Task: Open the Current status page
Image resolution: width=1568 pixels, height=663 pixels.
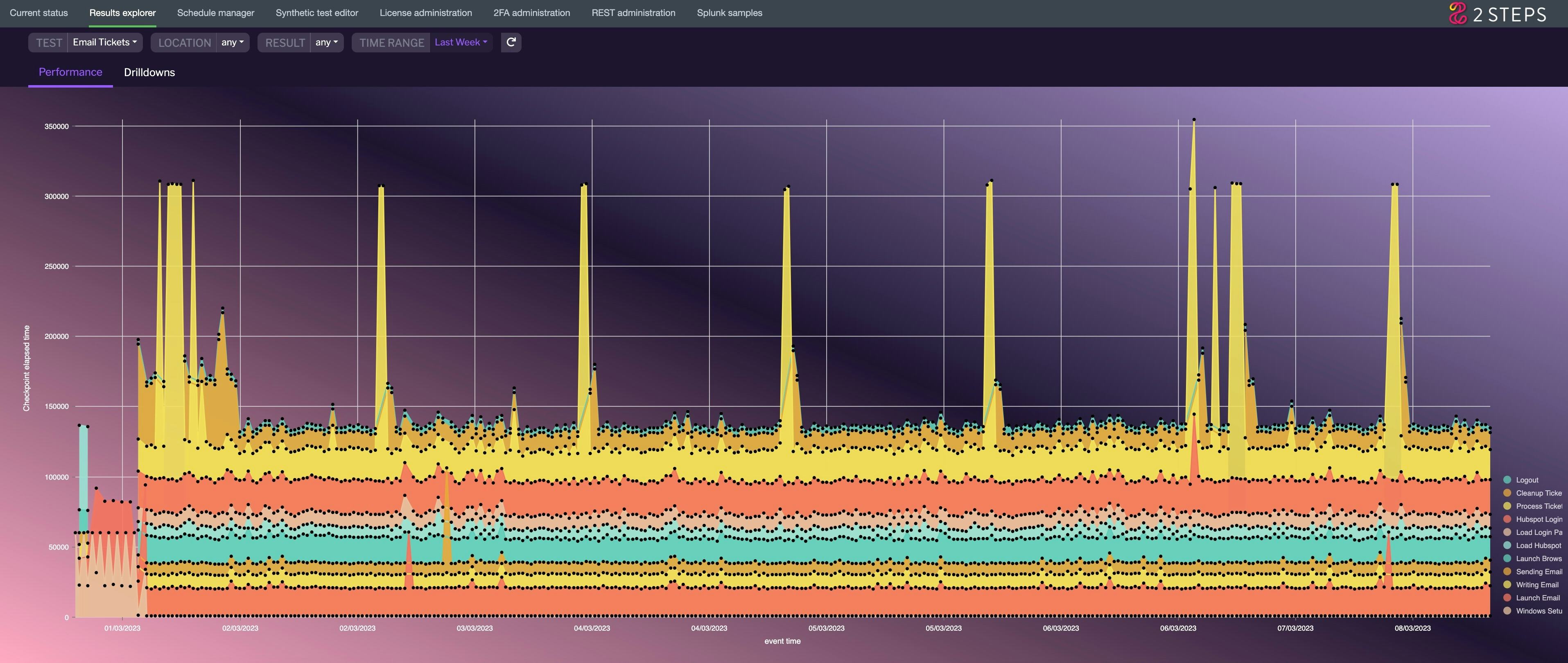Action: (38, 13)
